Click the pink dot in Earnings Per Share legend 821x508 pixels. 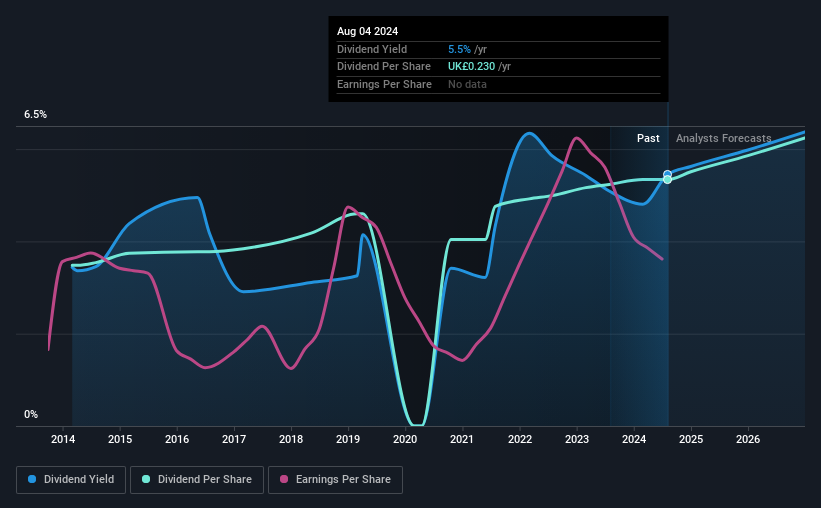pos(284,479)
